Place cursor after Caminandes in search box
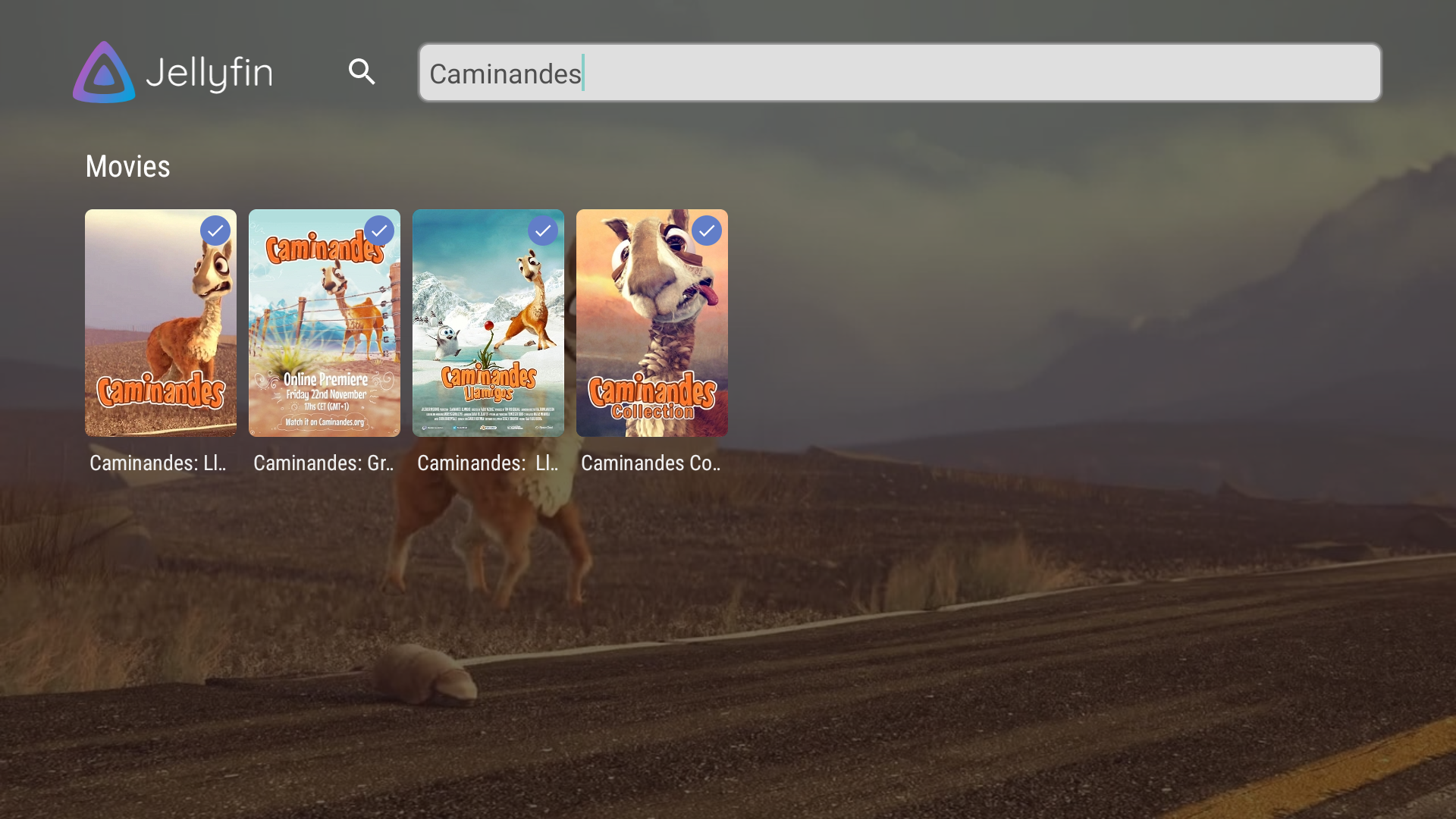1456x819 pixels. (584, 72)
